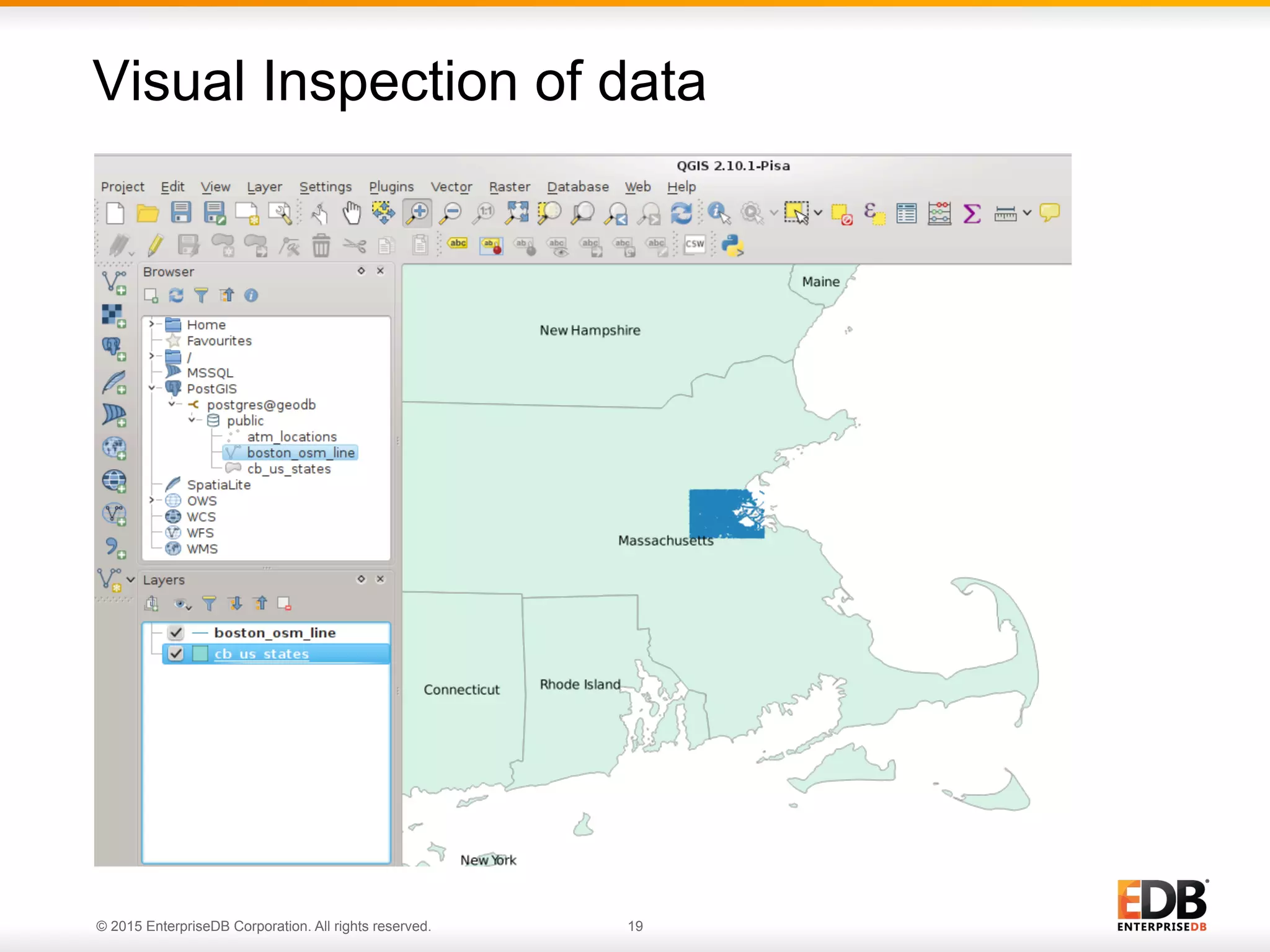This screenshot has height=952, width=1270.
Task: Collapse the public schema node
Action: point(192,420)
